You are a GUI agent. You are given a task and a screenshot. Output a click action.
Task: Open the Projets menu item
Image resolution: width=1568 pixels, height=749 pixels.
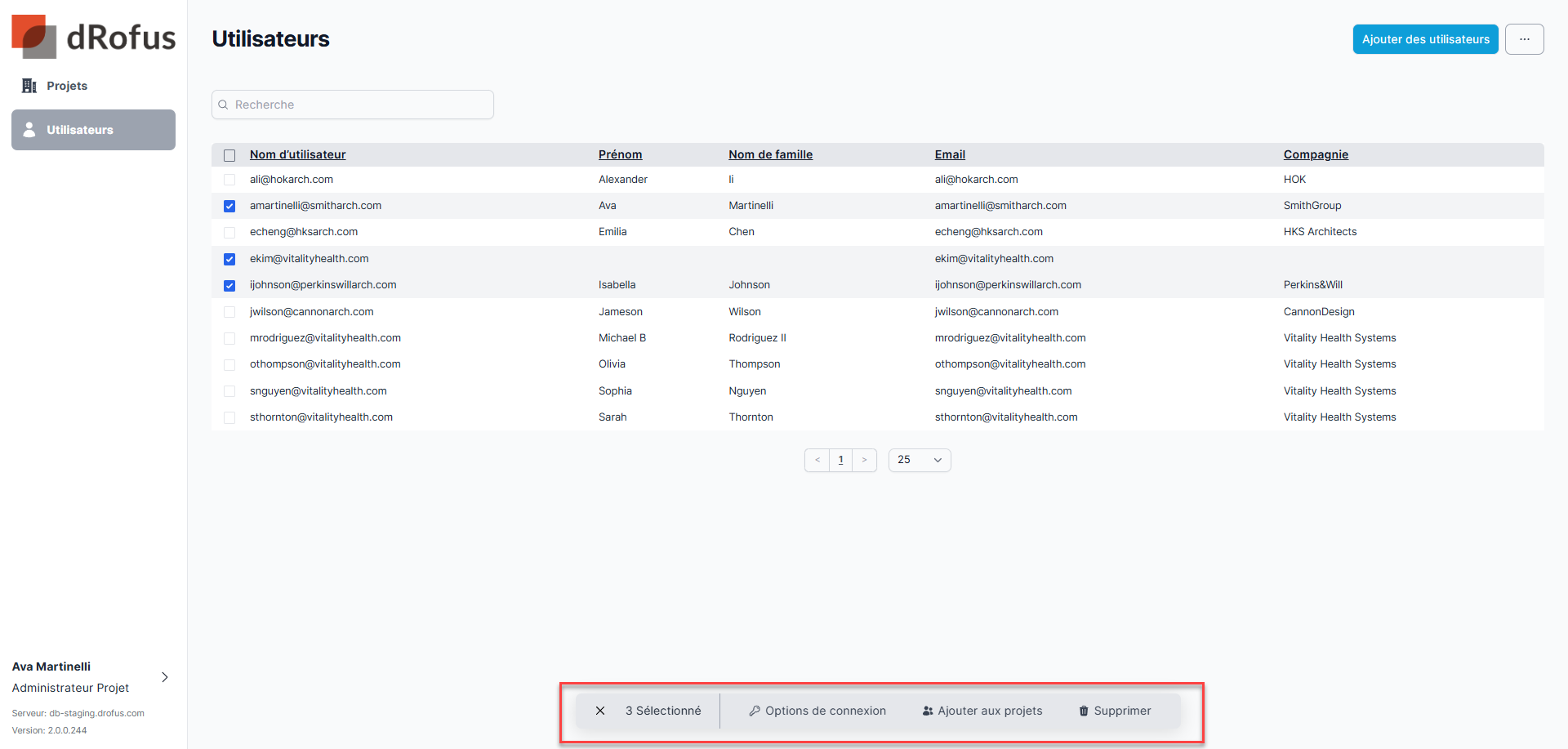click(67, 86)
